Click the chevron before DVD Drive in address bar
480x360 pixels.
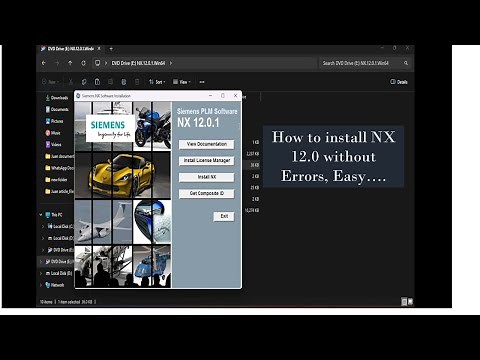pyautogui.click(x=106, y=63)
